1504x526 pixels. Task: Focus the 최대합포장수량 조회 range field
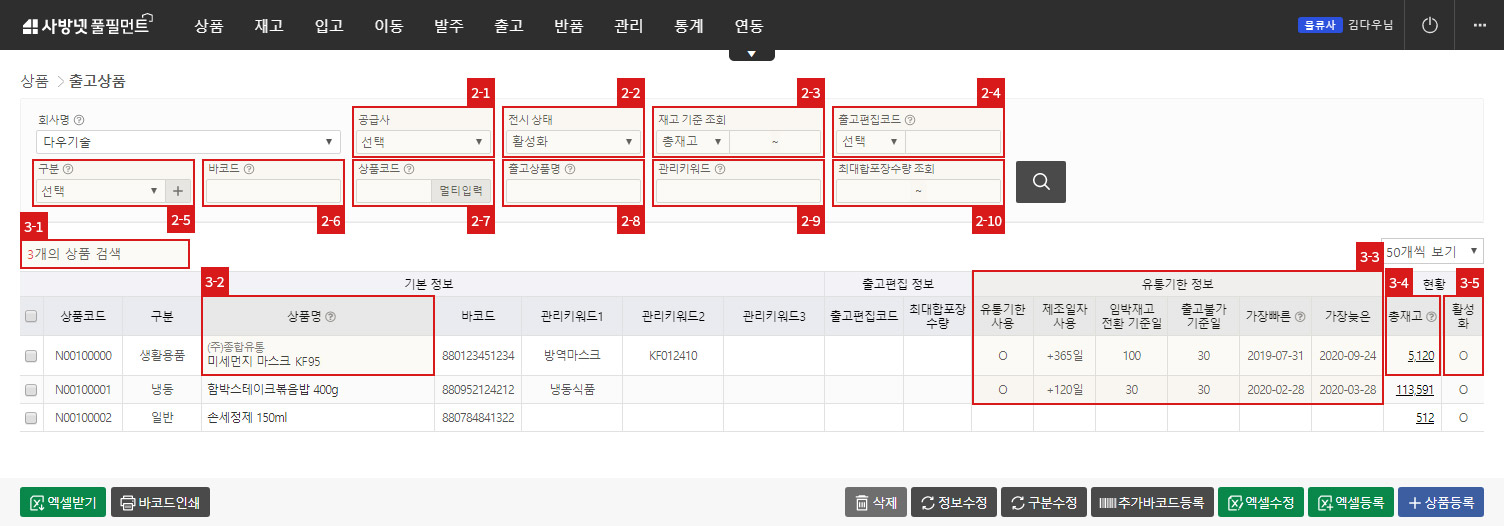918,190
